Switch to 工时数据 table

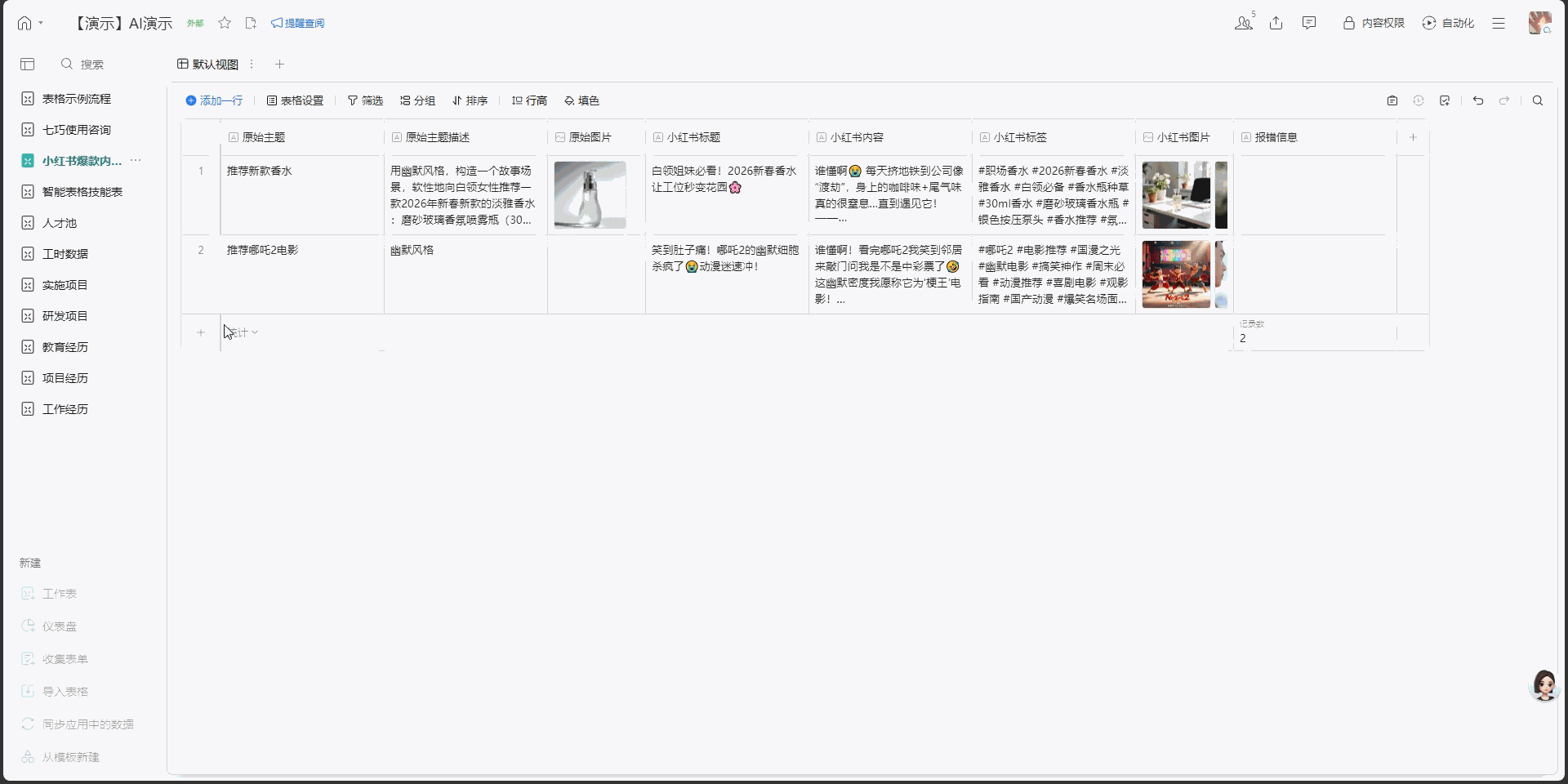[x=64, y=253]
